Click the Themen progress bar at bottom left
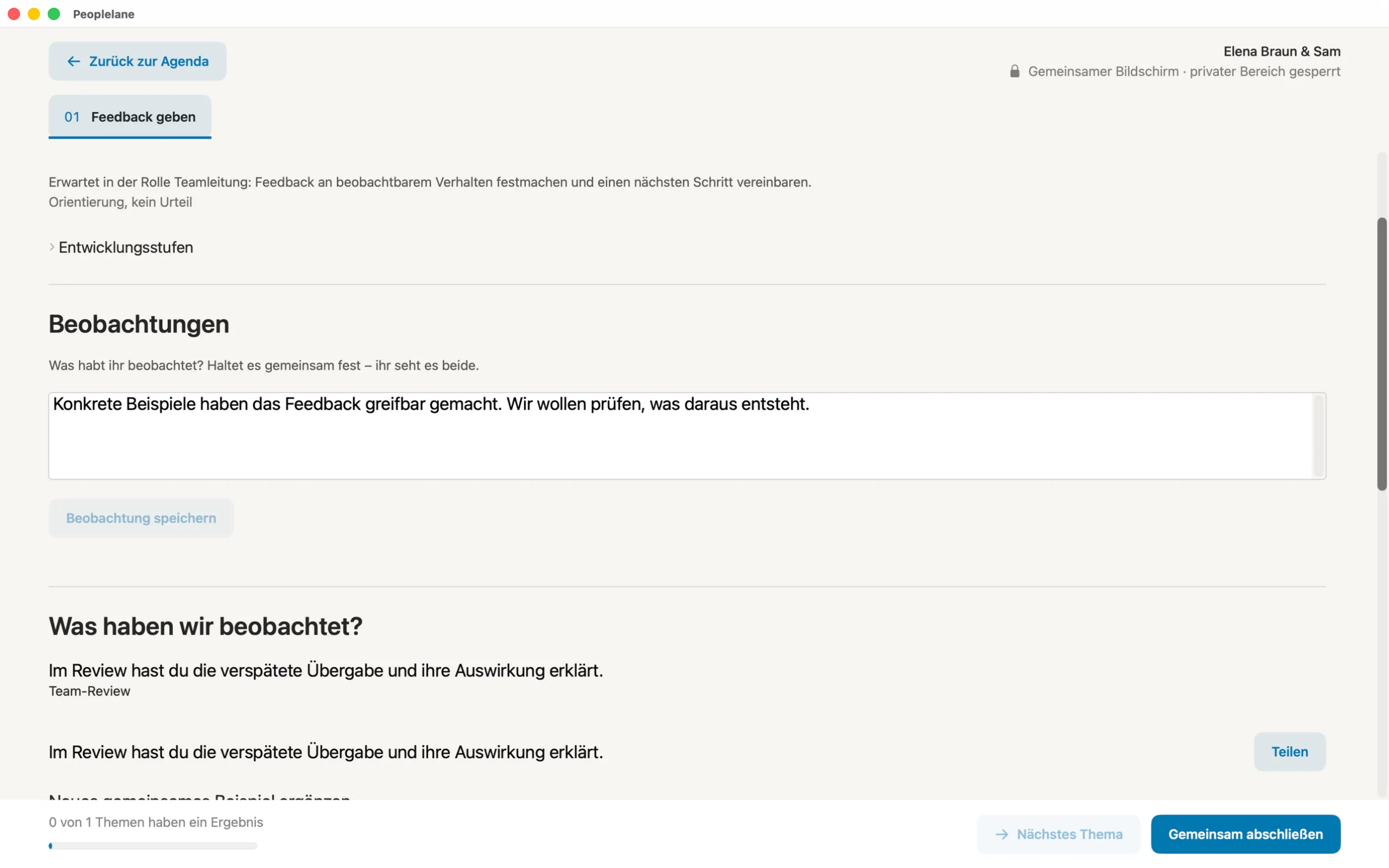 [x=152, y=846]
